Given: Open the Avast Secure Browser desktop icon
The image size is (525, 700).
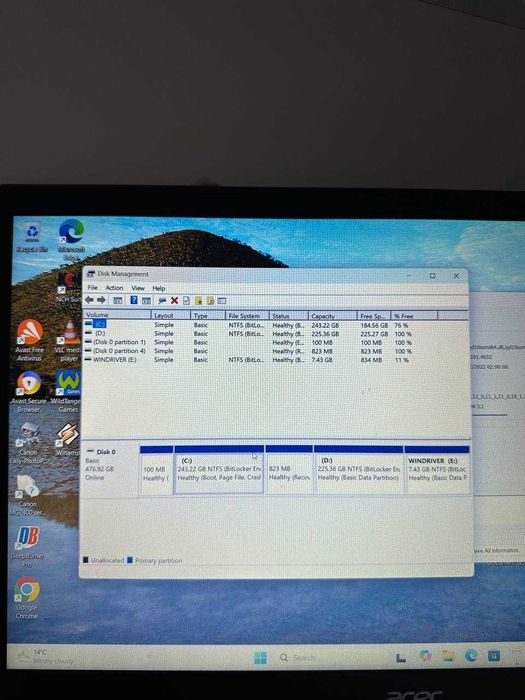Looking at the screenshot, I should (29, 392).
